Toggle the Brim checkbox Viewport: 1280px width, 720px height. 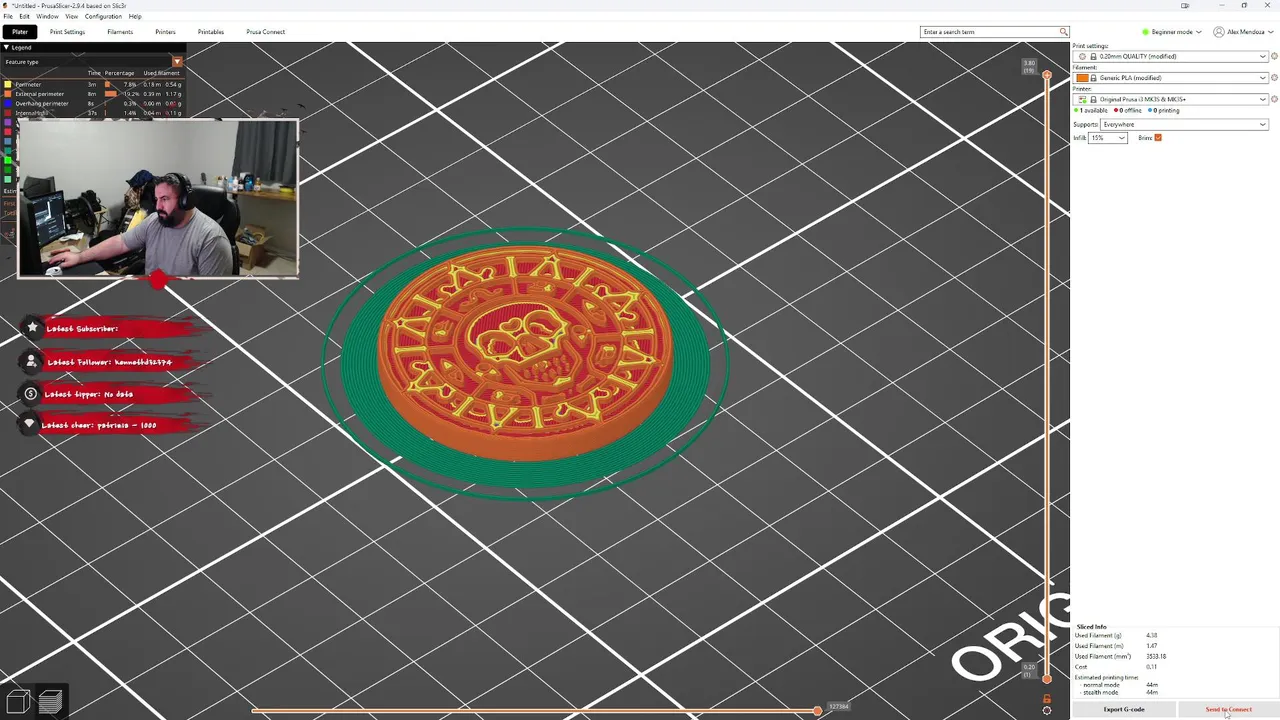1158,138
